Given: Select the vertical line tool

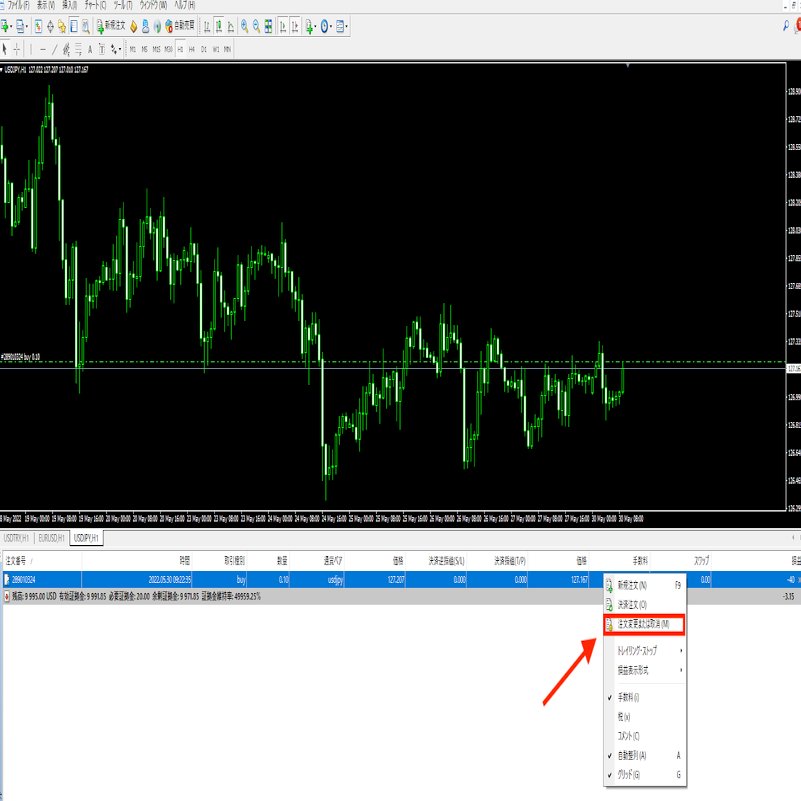Looking at the screenshot, I should (x=31, y=49).
